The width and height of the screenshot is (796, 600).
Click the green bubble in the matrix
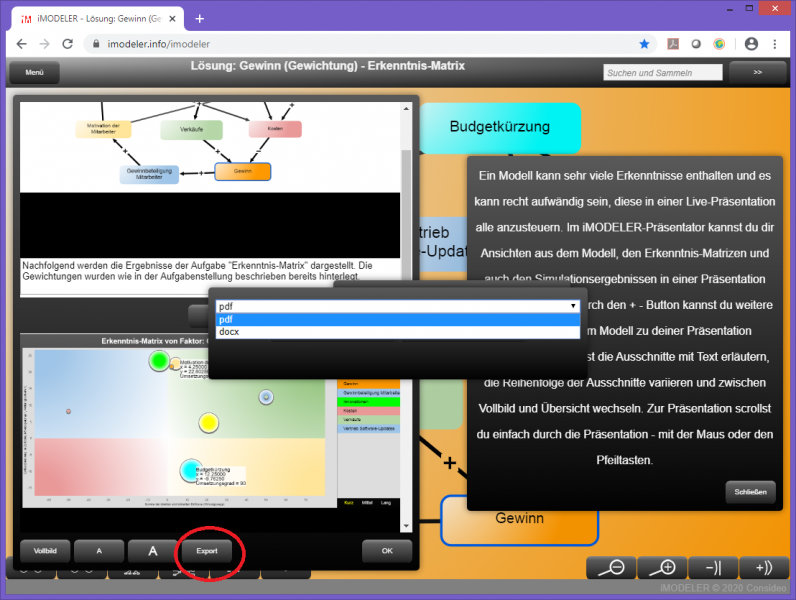click(x=159, y=361)
